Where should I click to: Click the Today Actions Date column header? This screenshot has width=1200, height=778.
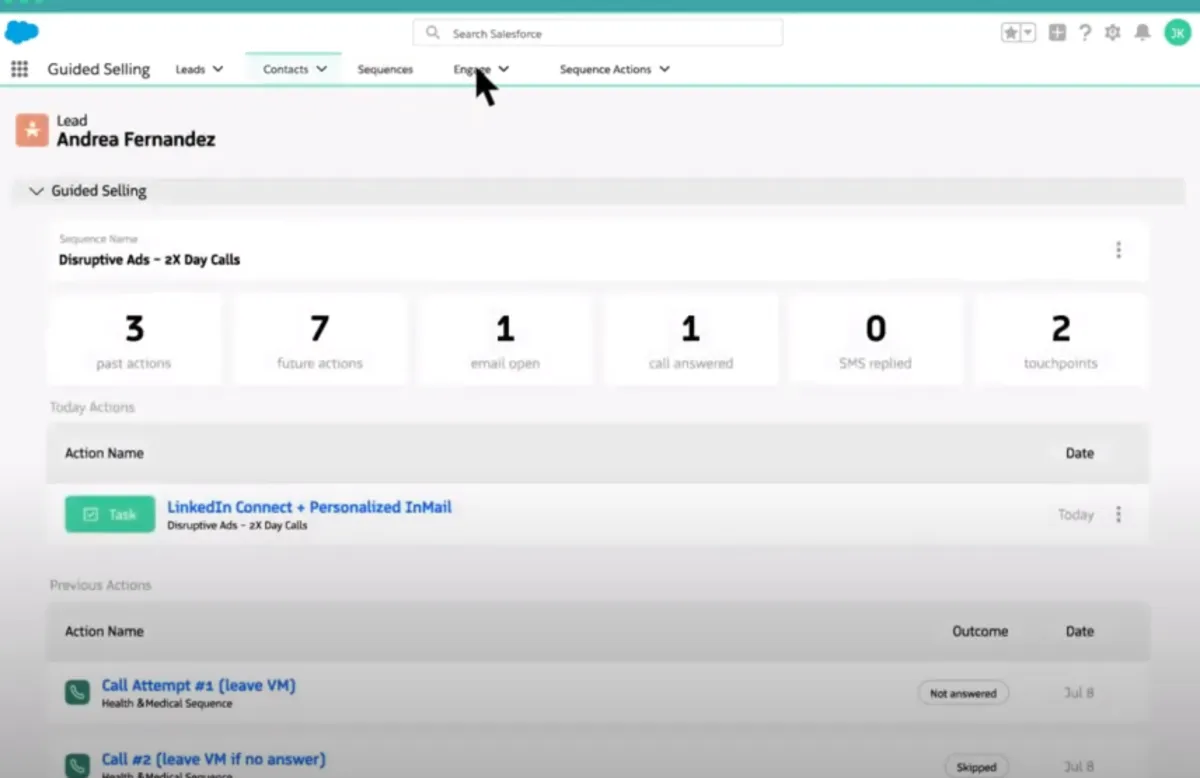(1079, 453)
